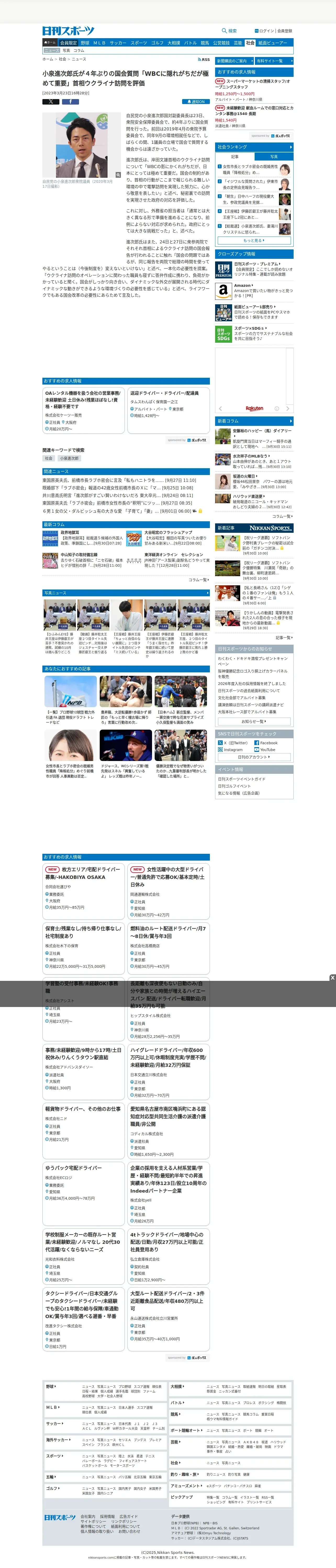This screenshot has height=1568, width=336.
Task: Open the 政界地獄耳 column thumbnail
Action: (51, 539)
